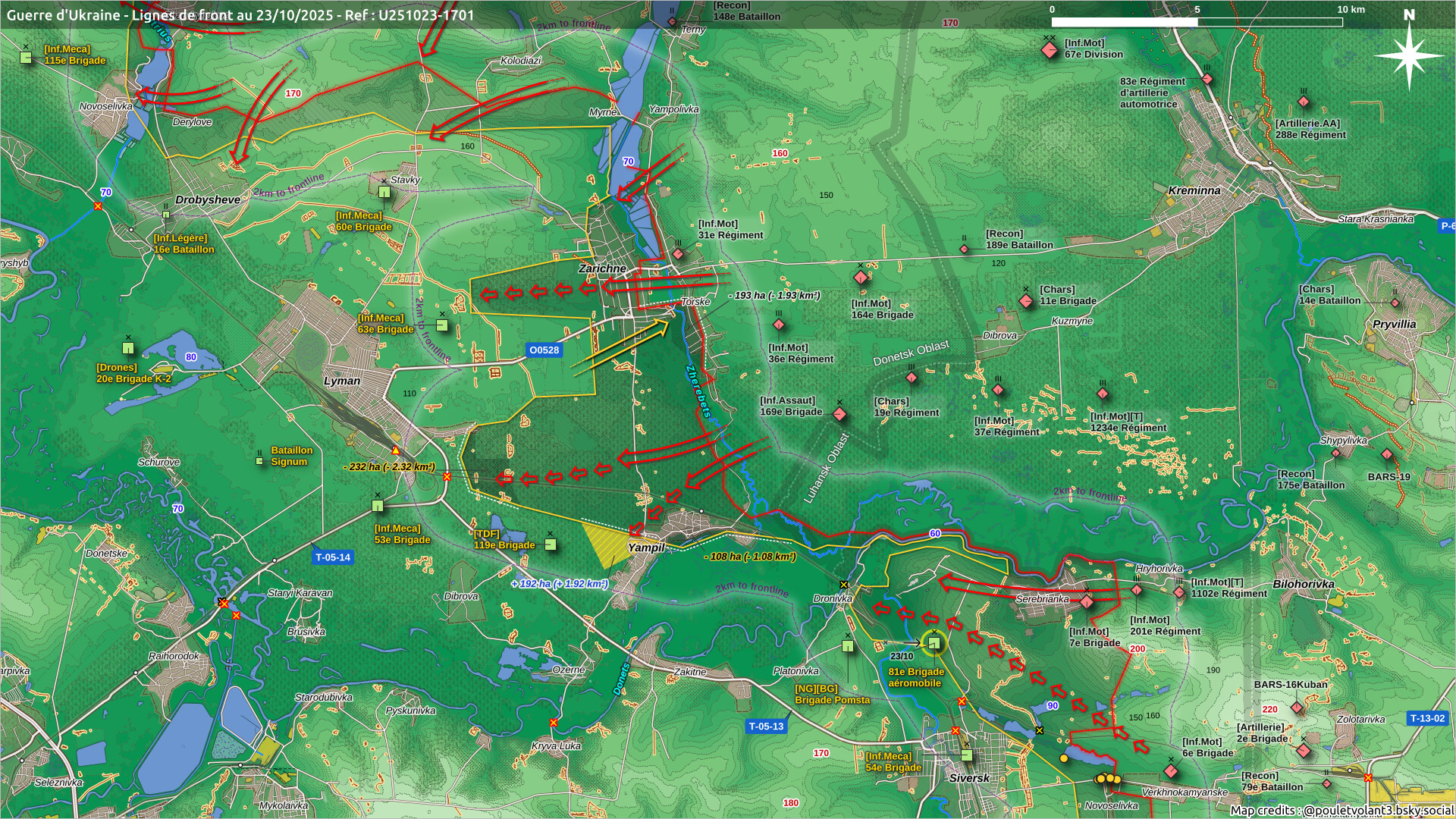The width and height of the screenshot is (1456, 819).
Task: Click the 119e Brigade TDF green square icon
Action: coord(551,544)
